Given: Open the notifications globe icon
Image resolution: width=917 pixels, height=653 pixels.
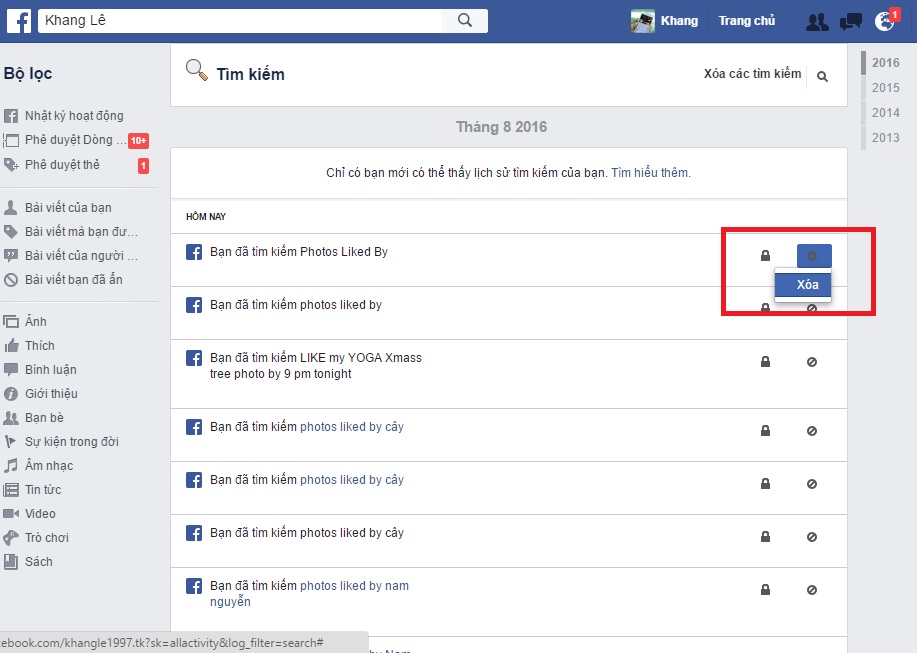Looking at the screenshot, I should coord(882,20).
